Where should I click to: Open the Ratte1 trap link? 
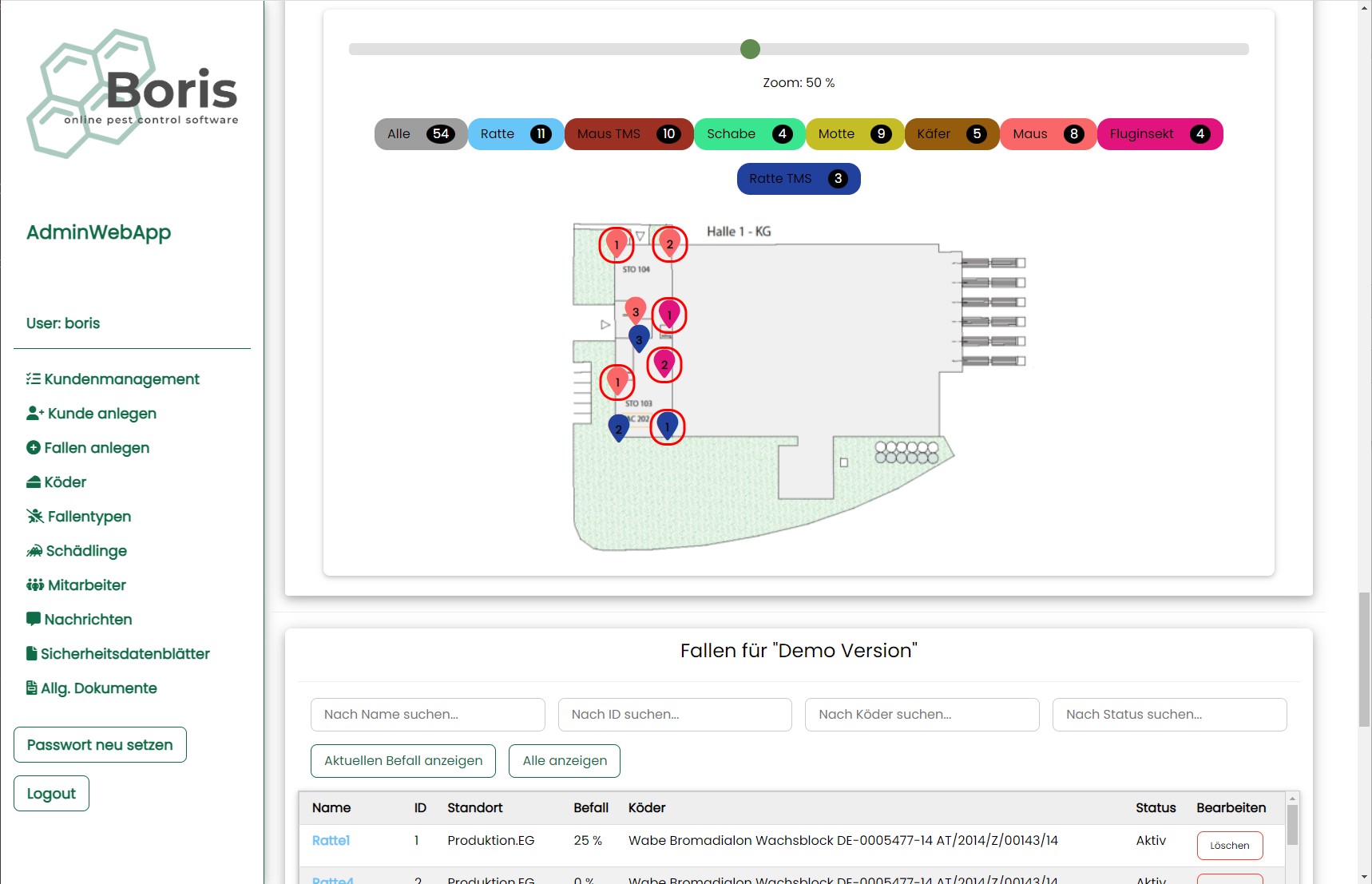[x=331, y=840]
